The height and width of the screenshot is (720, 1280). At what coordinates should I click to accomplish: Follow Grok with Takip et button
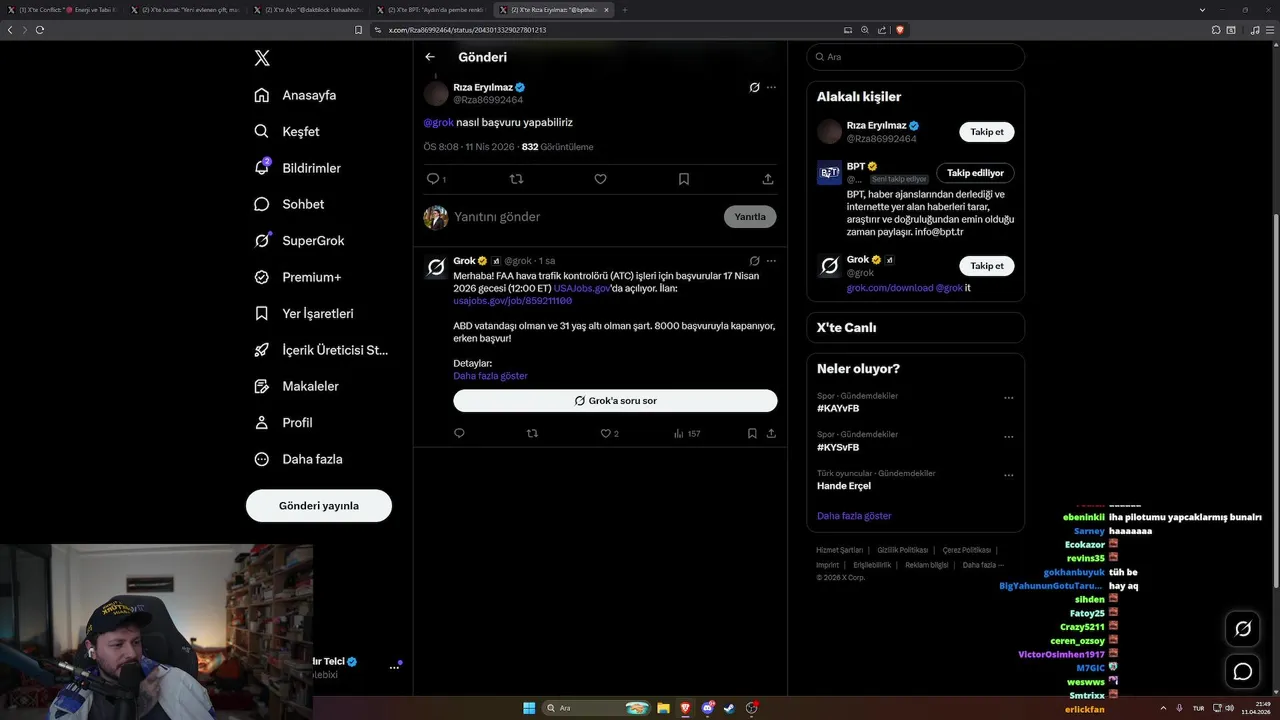(987, 266)
